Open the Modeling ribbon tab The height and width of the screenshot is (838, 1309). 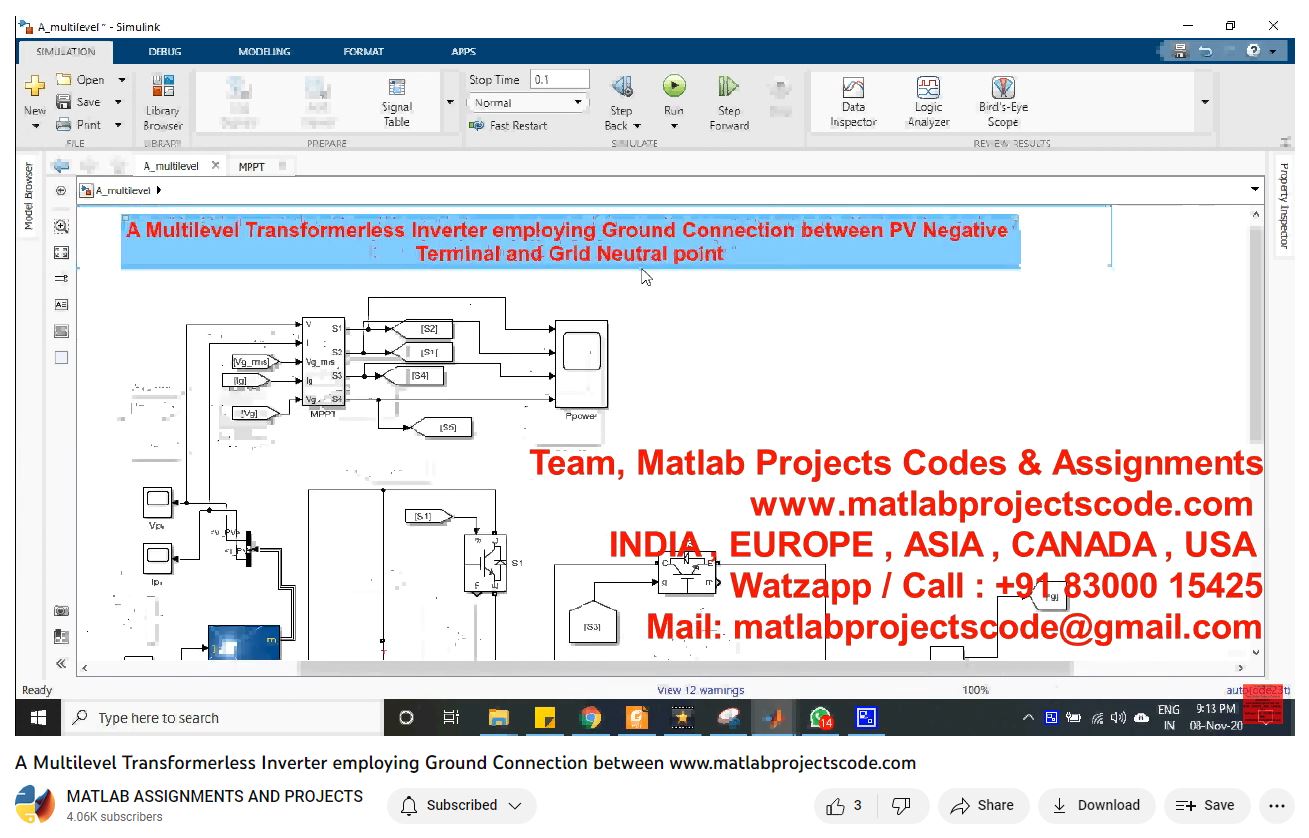264,51
